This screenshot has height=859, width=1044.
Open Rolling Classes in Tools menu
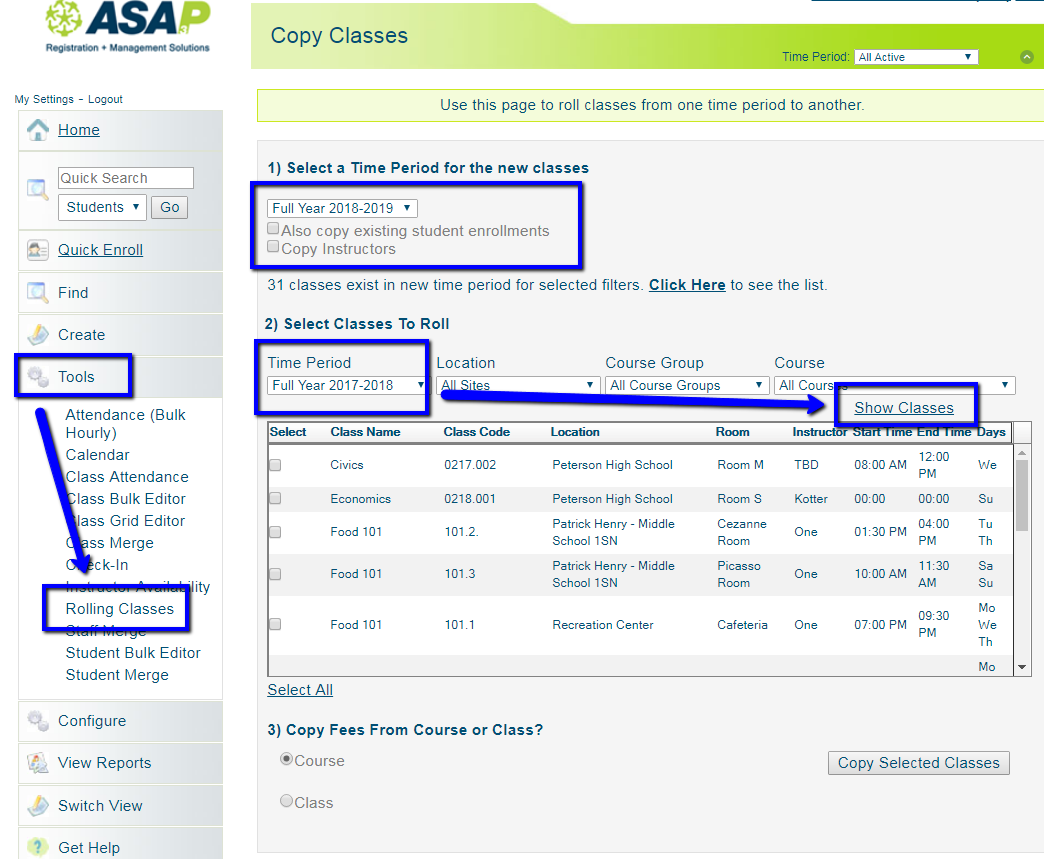point(120,609)
